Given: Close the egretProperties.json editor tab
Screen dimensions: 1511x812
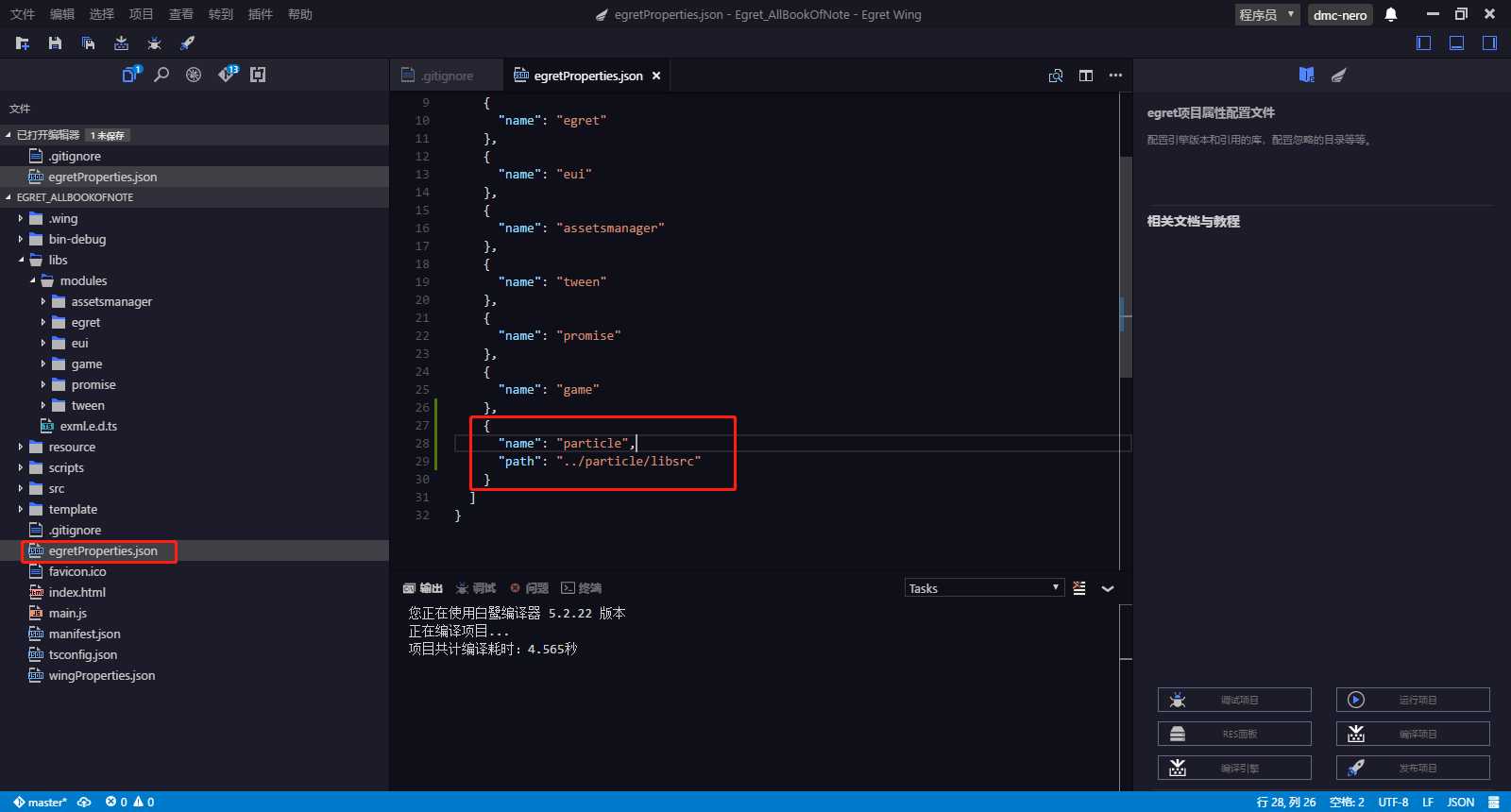Looking at the screenshot, I should coord(656,76).
